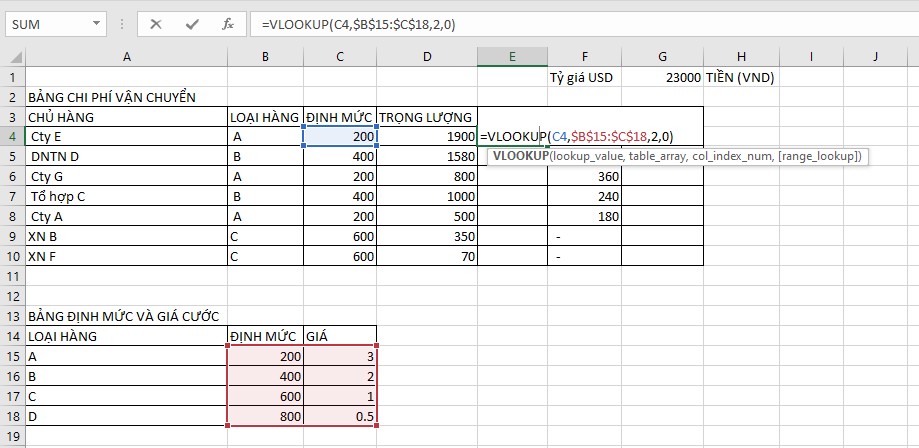The width and height of the screenshot is (919, 448).
Task: Select column D header
Action: 427,57
